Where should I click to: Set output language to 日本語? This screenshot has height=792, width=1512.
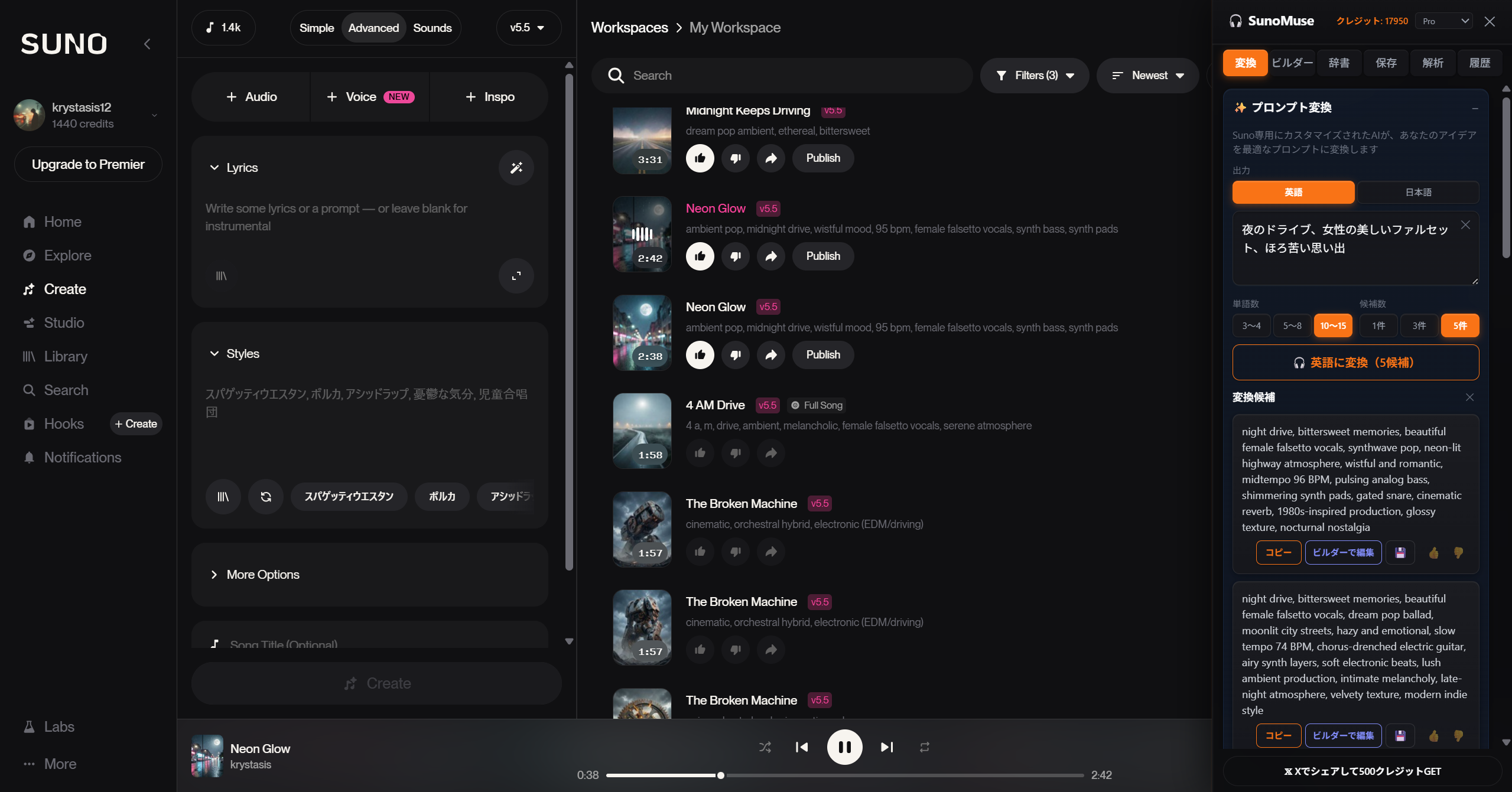click(1418, 193)
